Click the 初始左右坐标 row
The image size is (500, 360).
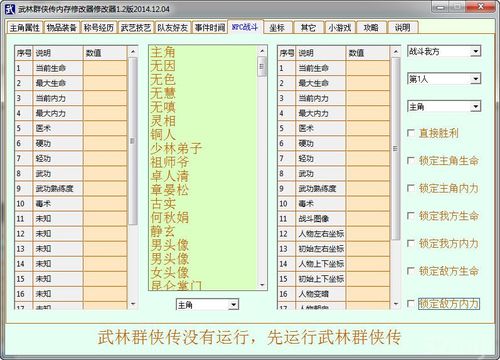point(333,249)
